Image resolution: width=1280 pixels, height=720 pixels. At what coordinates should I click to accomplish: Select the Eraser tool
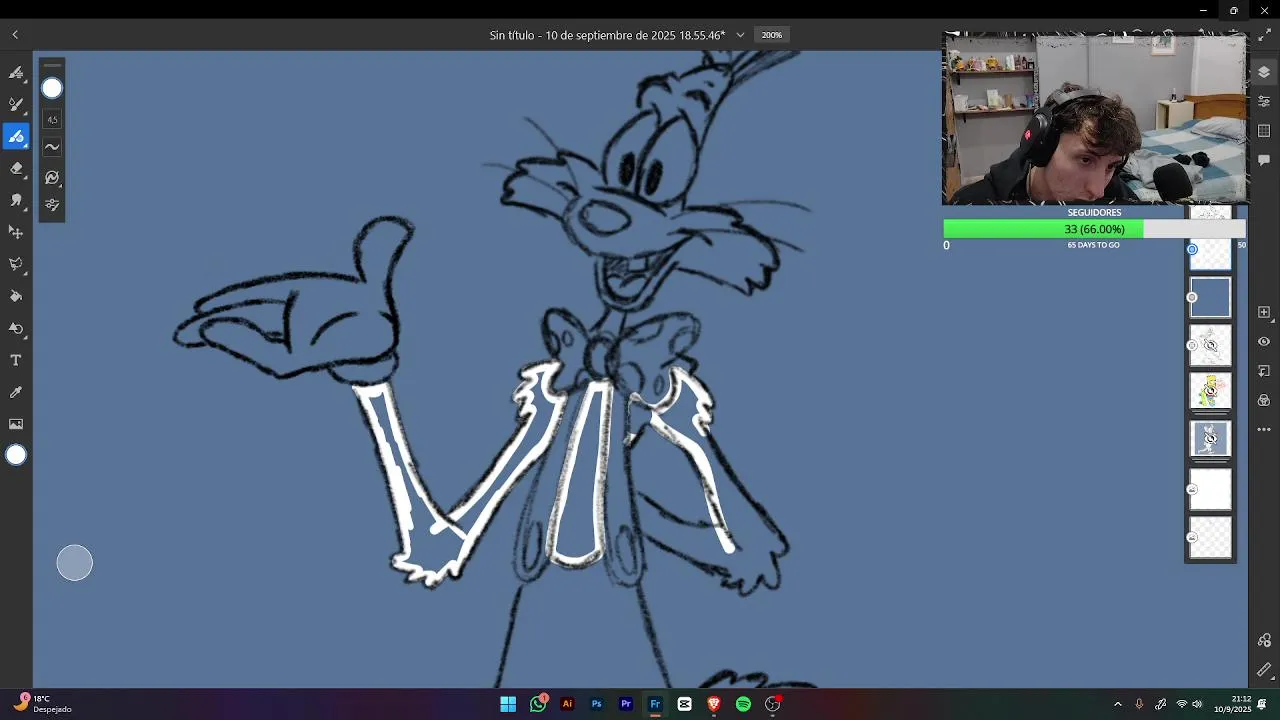[16, 168]
